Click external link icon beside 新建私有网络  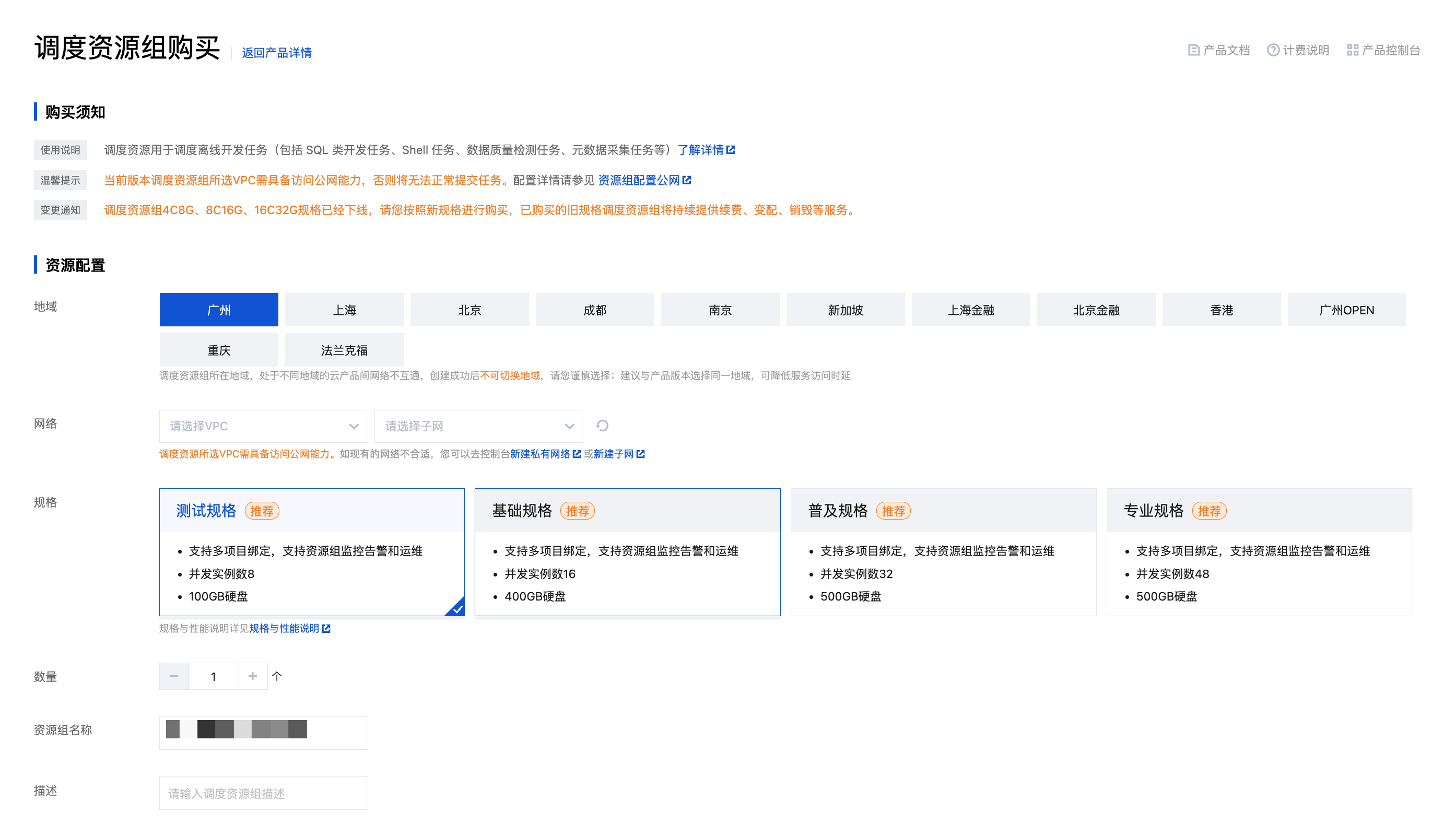pyautogui.click(x=577, y=454)
